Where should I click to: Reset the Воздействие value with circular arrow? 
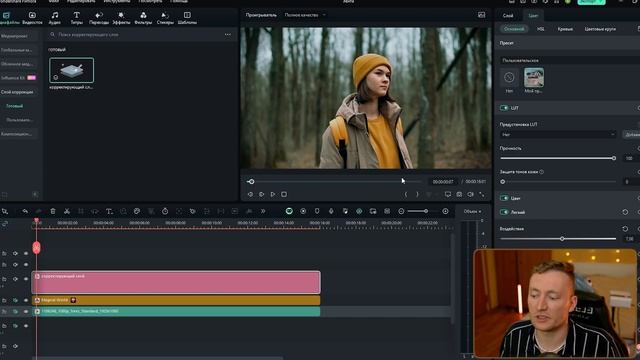point(625,229)
